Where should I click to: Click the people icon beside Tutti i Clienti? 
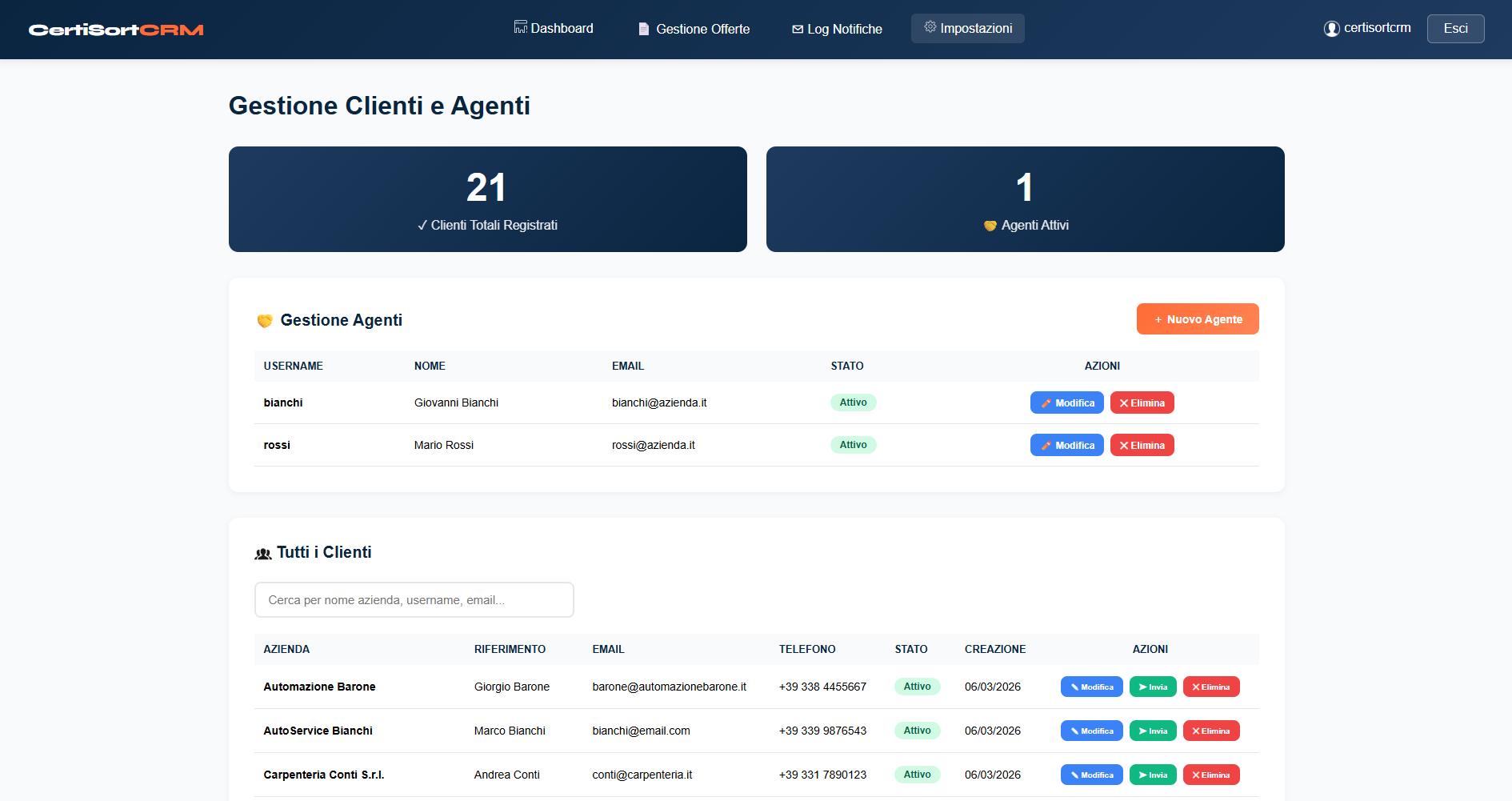[x=262, y=552]
